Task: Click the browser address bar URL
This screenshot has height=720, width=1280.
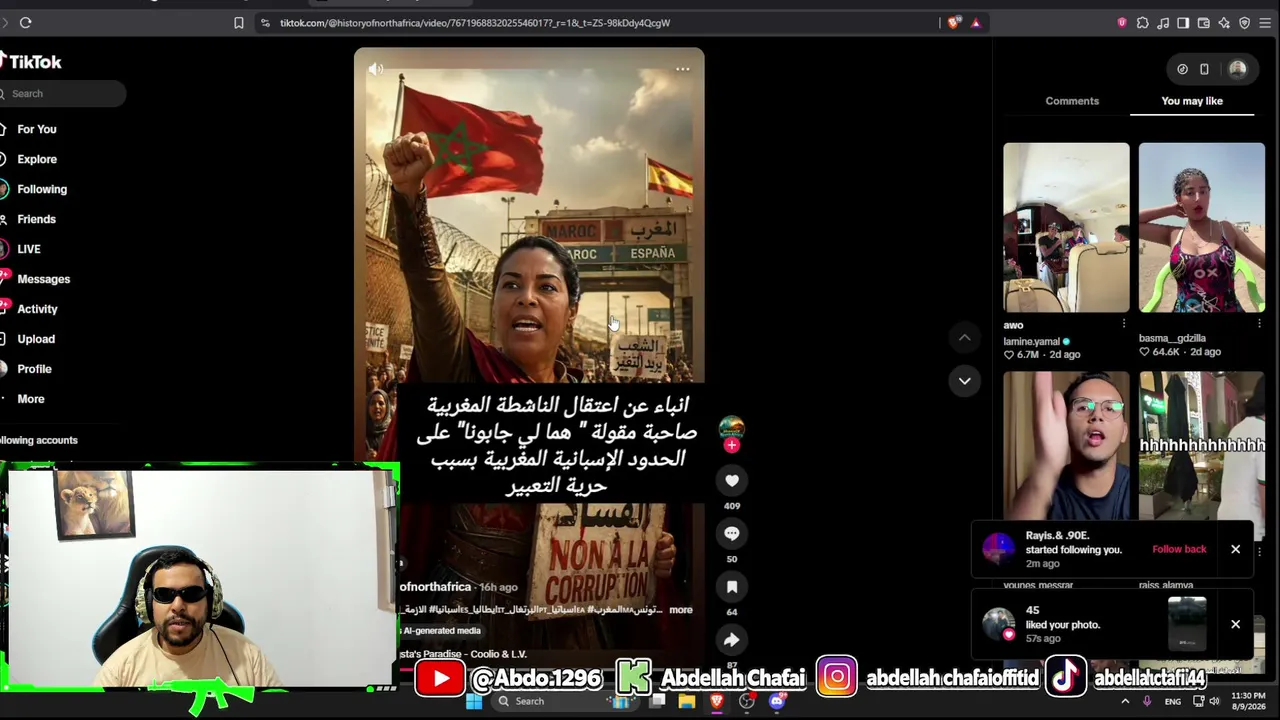Action: point(475,23)
